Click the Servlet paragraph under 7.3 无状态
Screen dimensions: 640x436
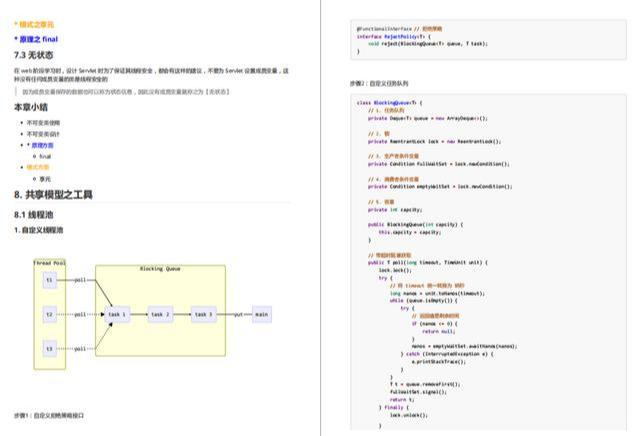click(x=151, y=75)
